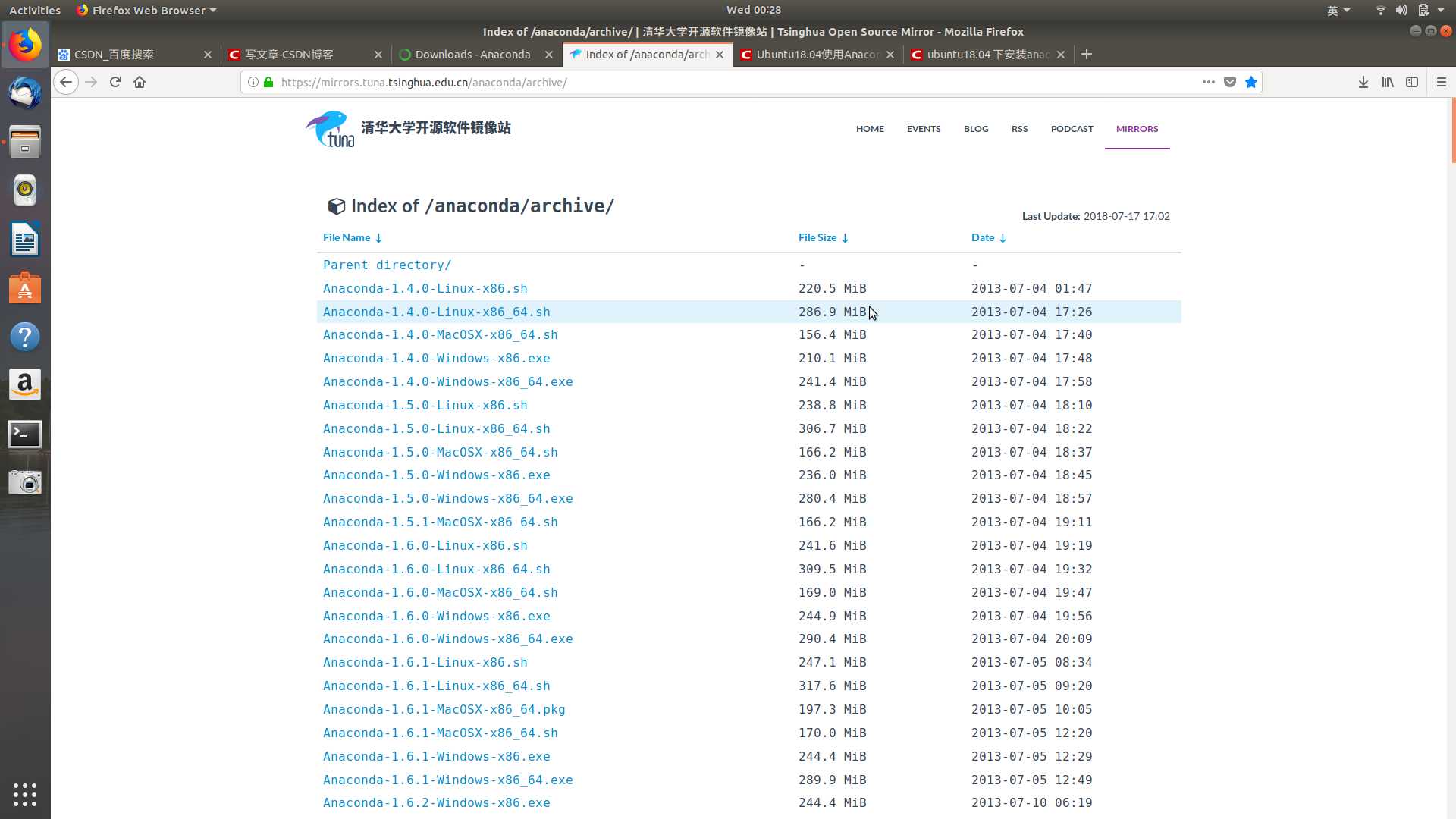Sort listing by File Size
Viewport: 1456px width, 819px height.
point(824,237)
